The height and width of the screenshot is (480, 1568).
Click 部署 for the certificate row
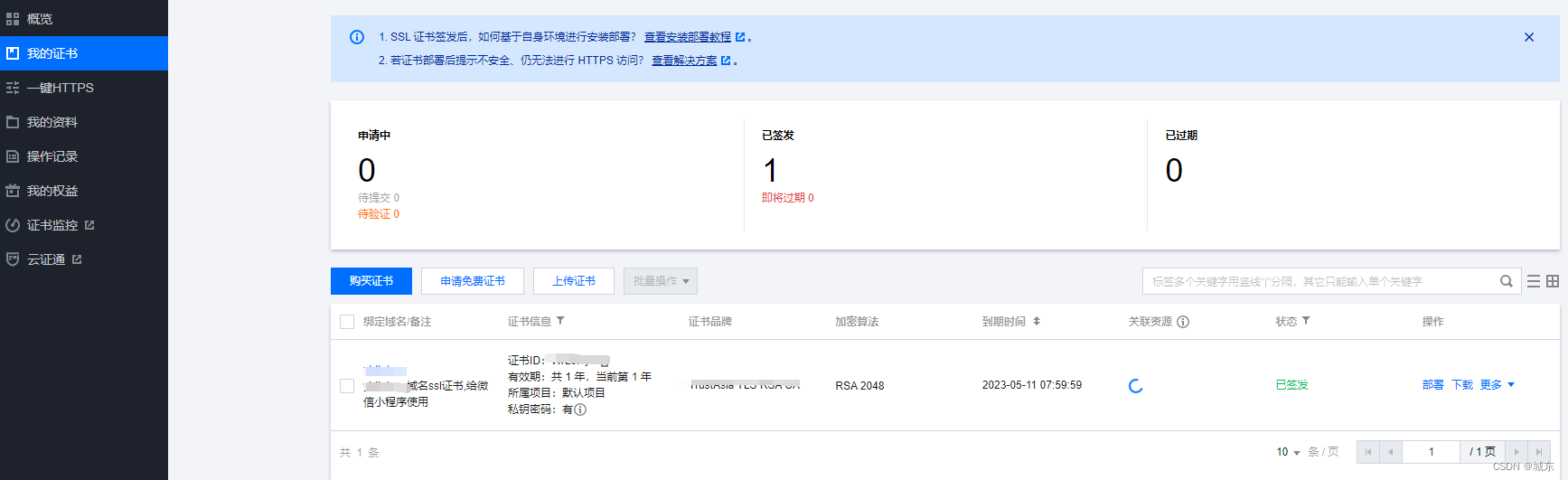(1433, 385)
